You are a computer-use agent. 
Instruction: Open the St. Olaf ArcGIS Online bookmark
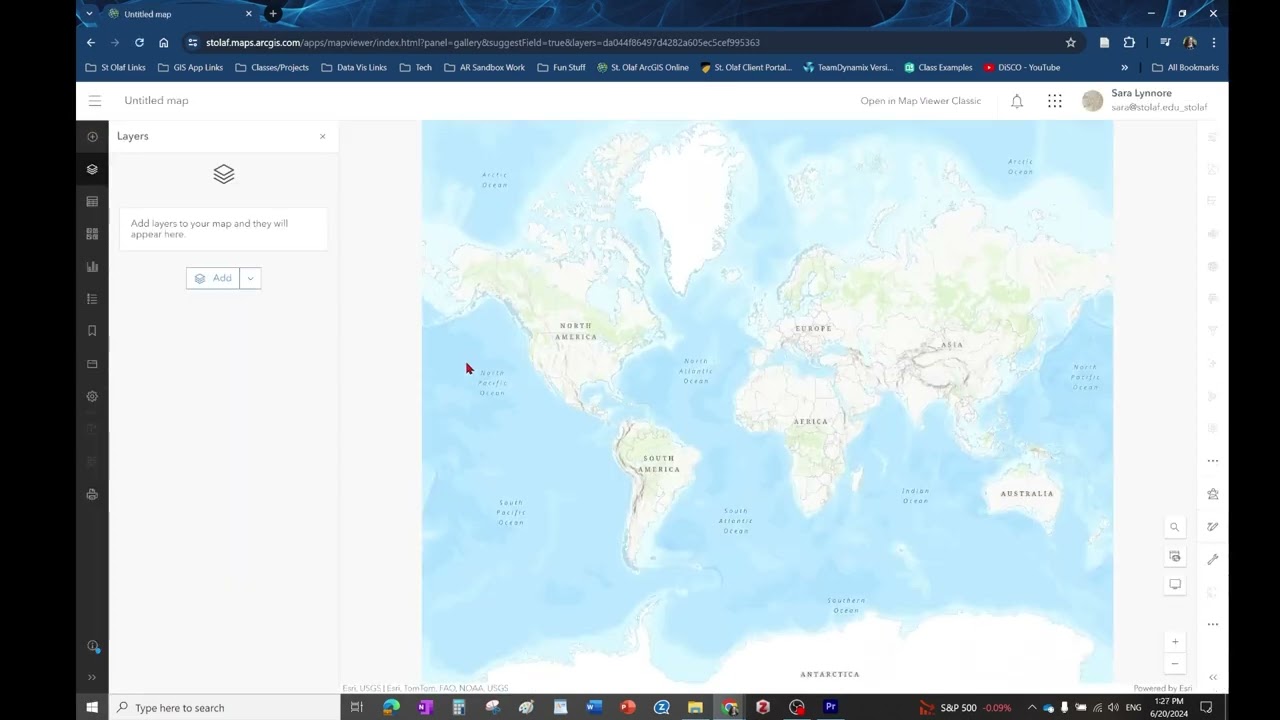(x=643, y=68)
